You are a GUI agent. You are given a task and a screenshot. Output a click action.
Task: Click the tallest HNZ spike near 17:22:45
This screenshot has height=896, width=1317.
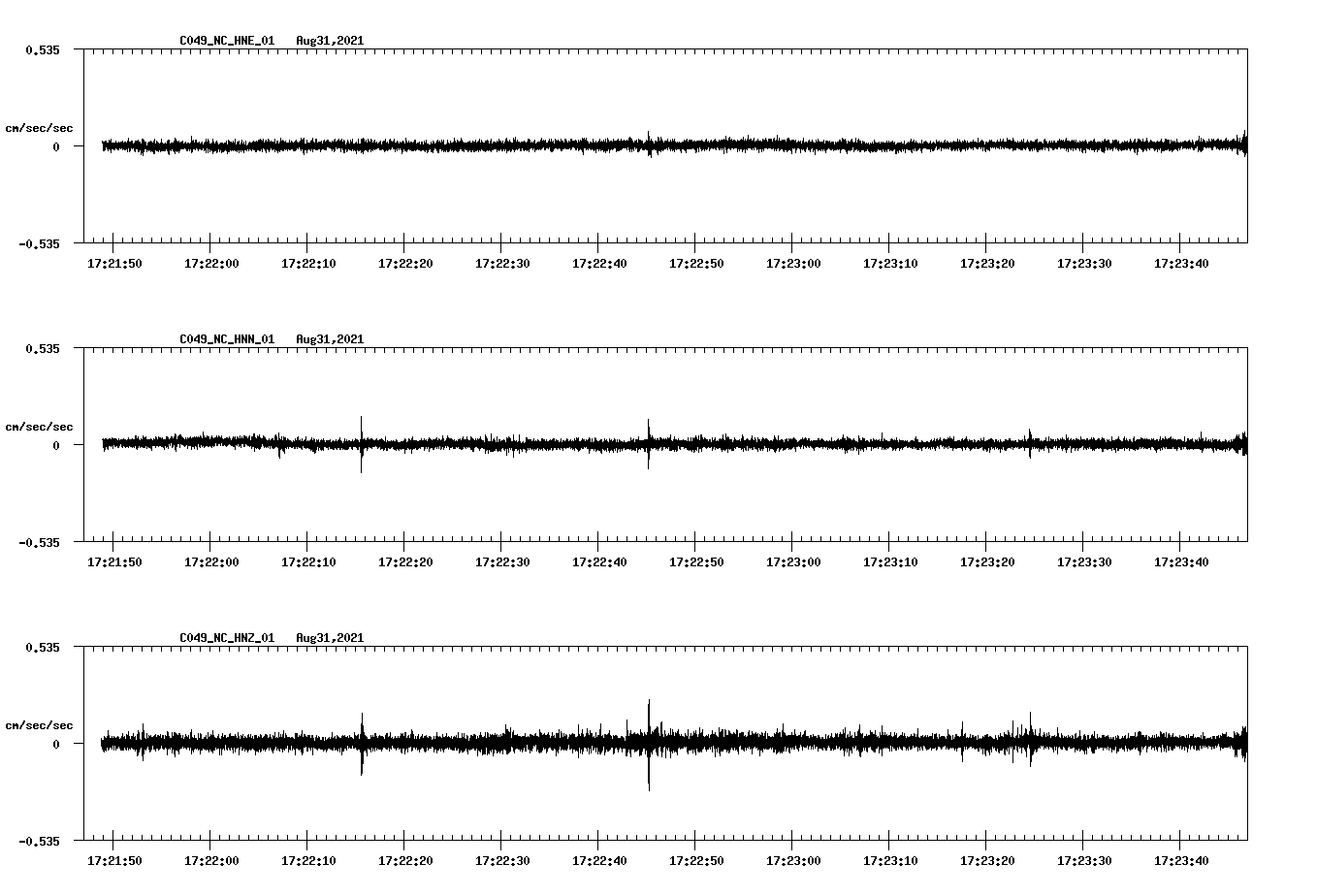[x=649, y=745]
